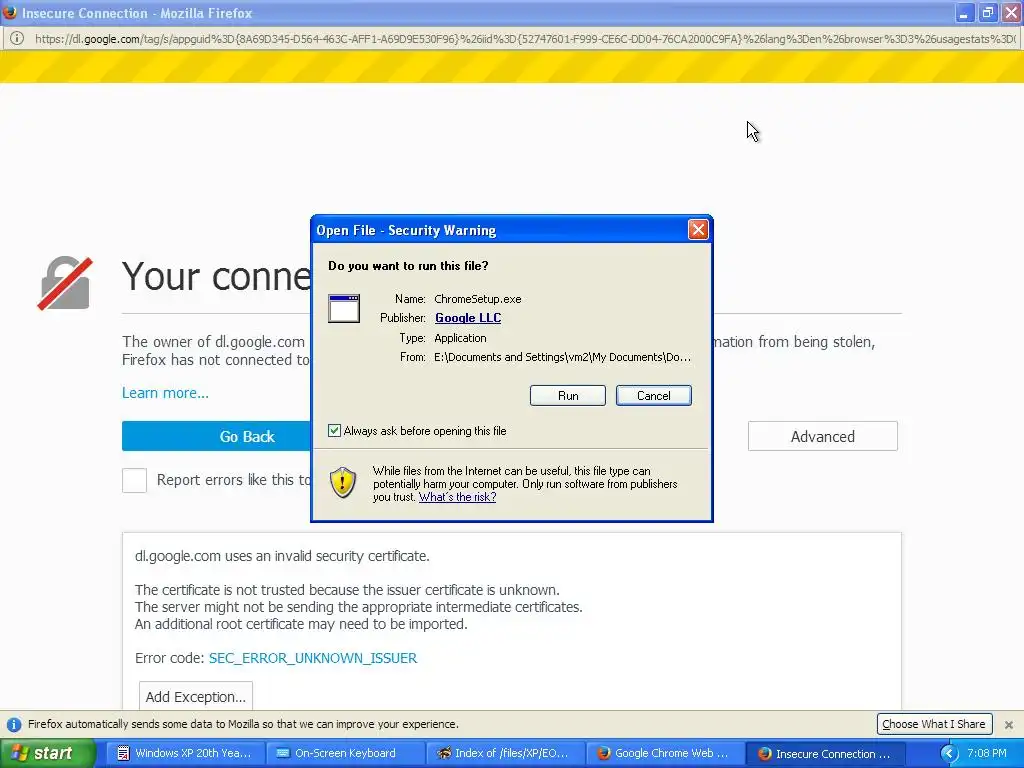
Task: Switch to Index of /files/XP taskbar item
Action: (504, 754)
